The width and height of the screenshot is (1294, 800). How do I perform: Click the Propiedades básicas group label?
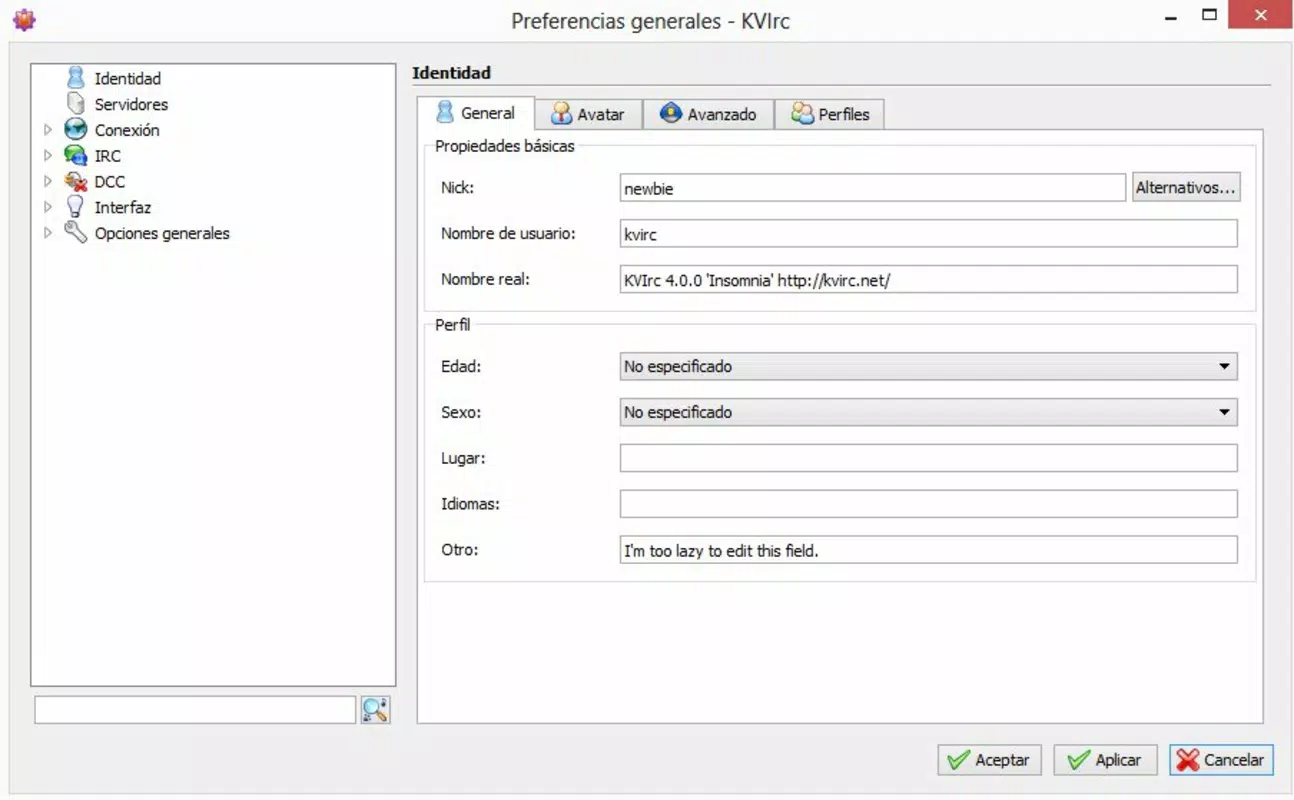(x=505, y=146)
